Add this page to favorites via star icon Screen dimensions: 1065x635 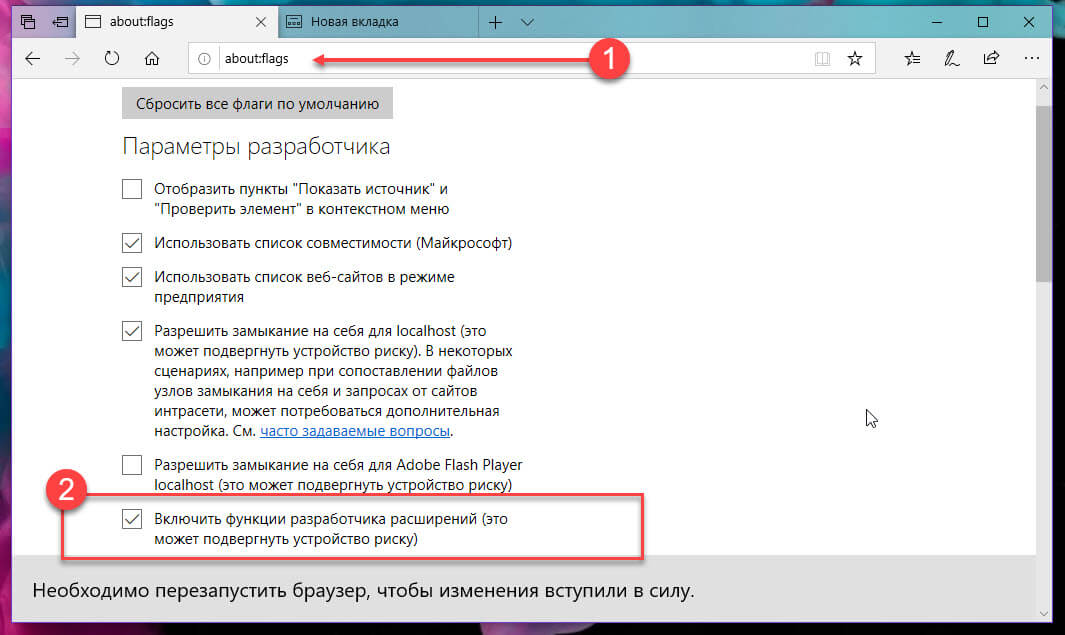tap(855, 58)
